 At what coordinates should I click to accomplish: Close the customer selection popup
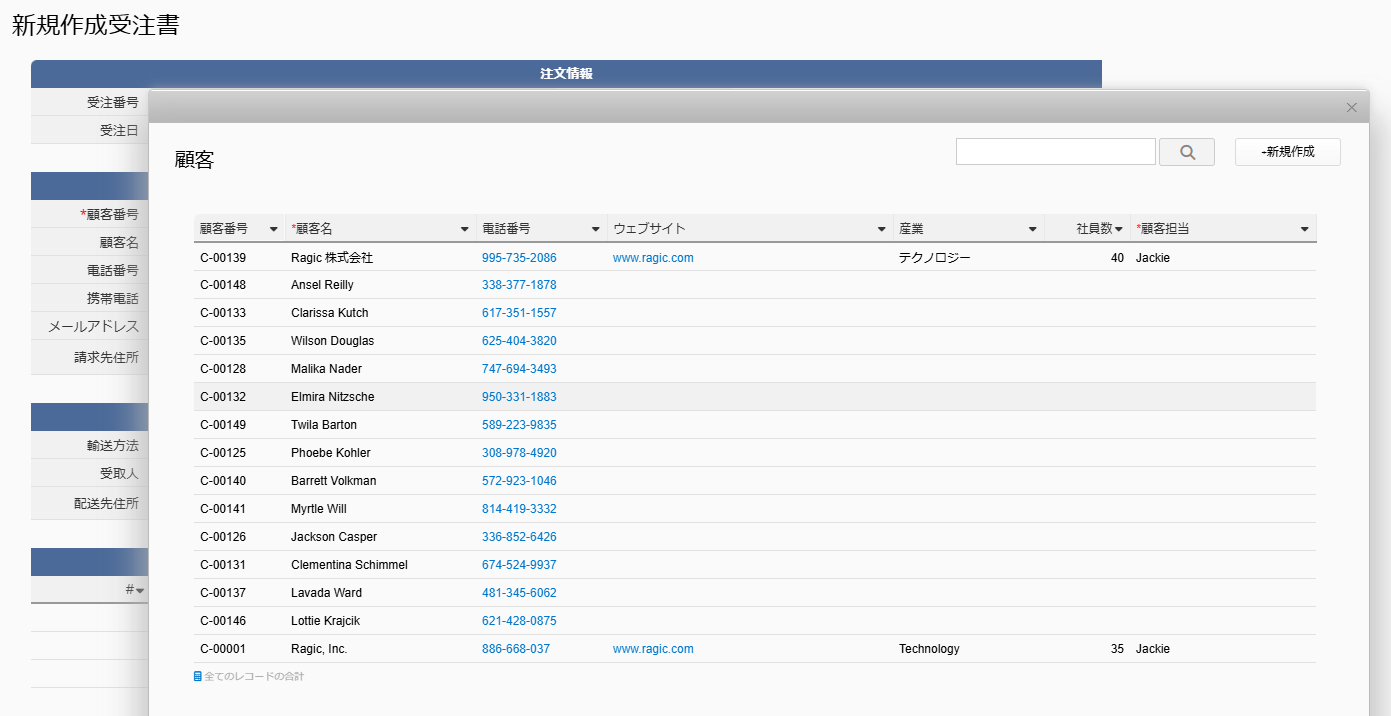tap(1351, 107)
